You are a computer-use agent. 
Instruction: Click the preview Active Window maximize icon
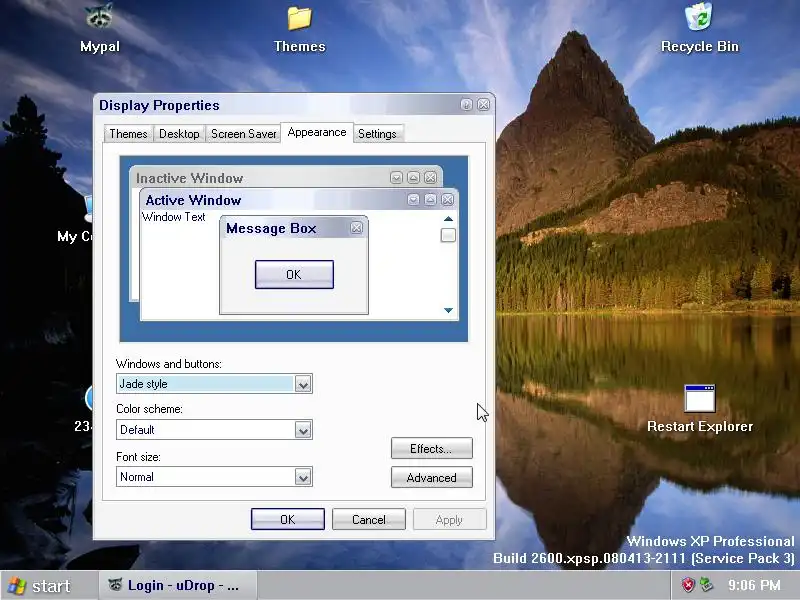click(430, 199)
